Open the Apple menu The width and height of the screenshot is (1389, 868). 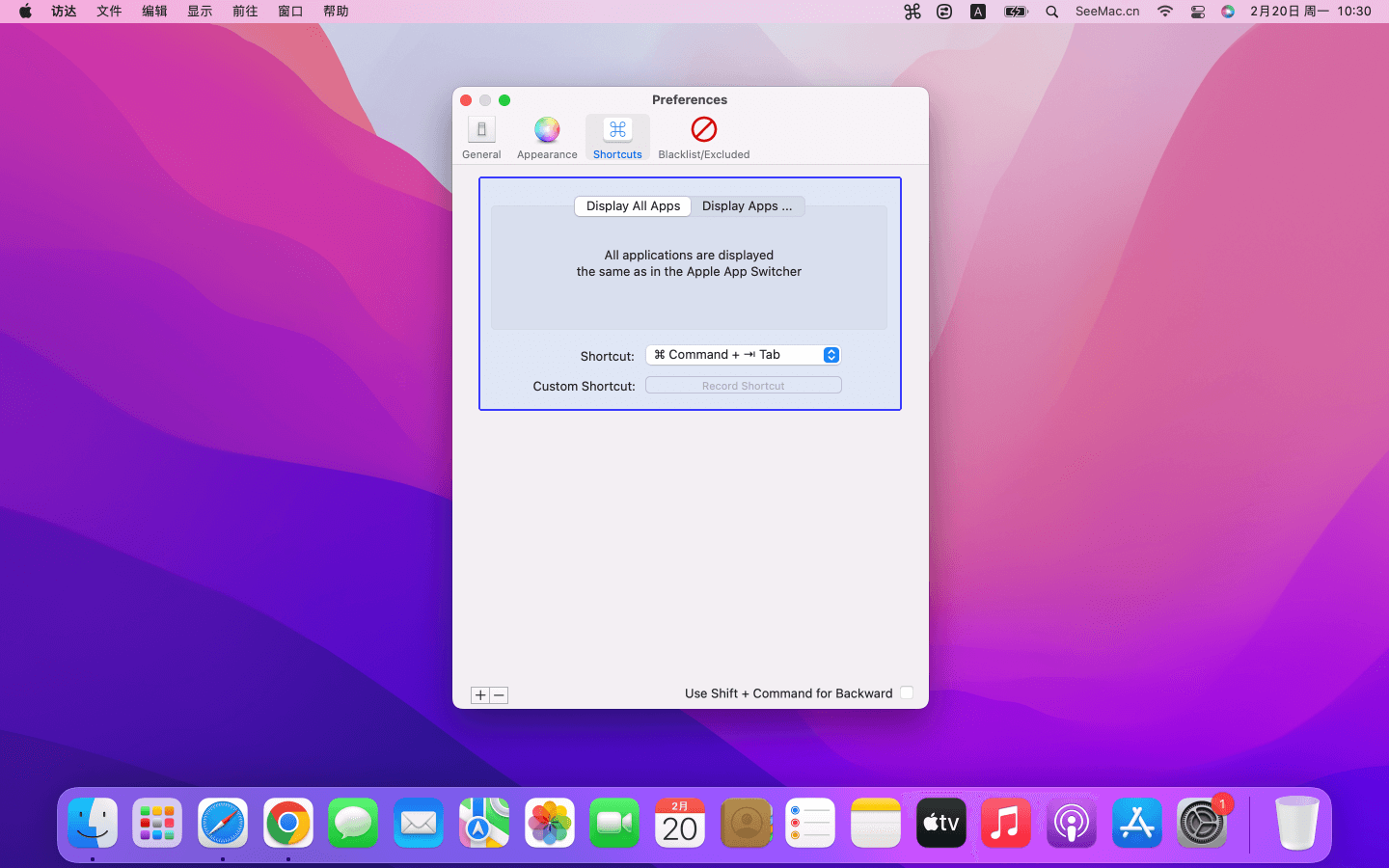coord(25,12)
